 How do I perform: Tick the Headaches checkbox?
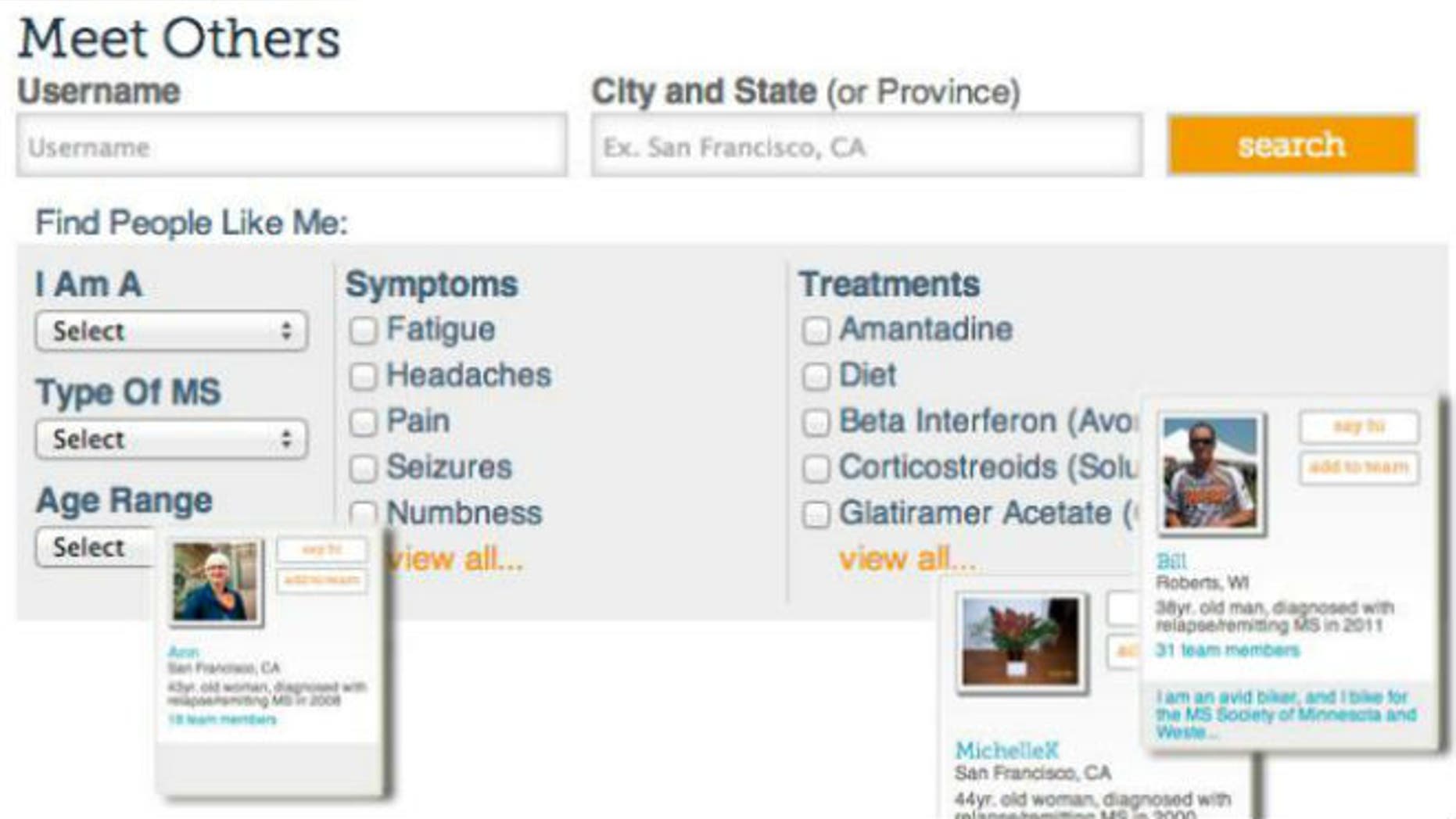click(363, 377)
